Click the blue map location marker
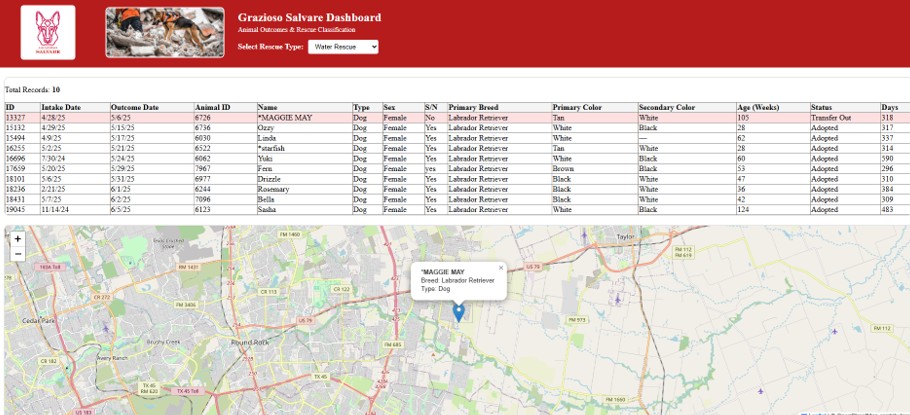The width and height of the screenshot is (910, 415). point(459,312)
